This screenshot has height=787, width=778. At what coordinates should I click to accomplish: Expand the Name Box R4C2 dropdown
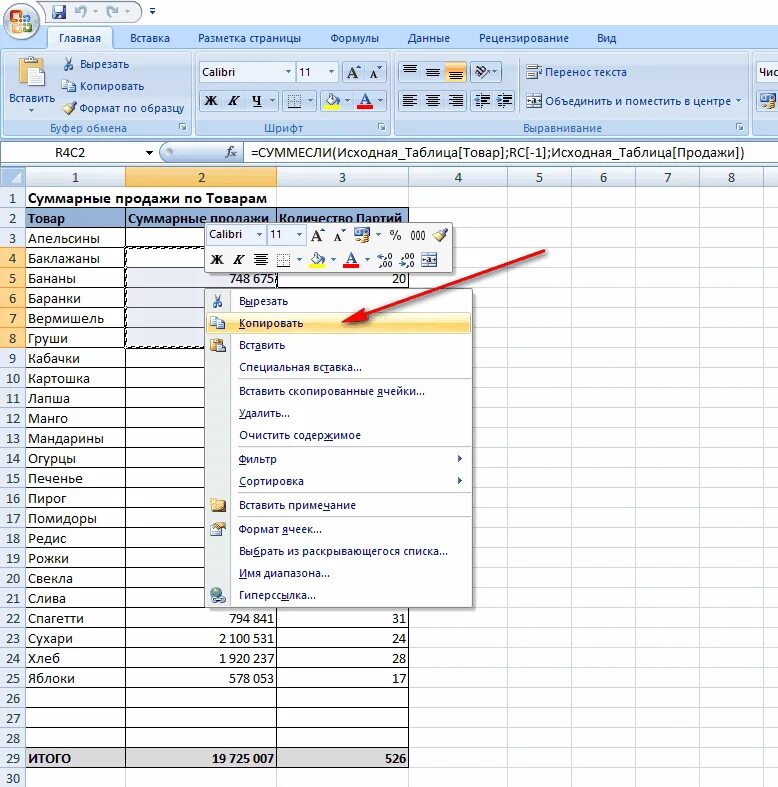149,153
